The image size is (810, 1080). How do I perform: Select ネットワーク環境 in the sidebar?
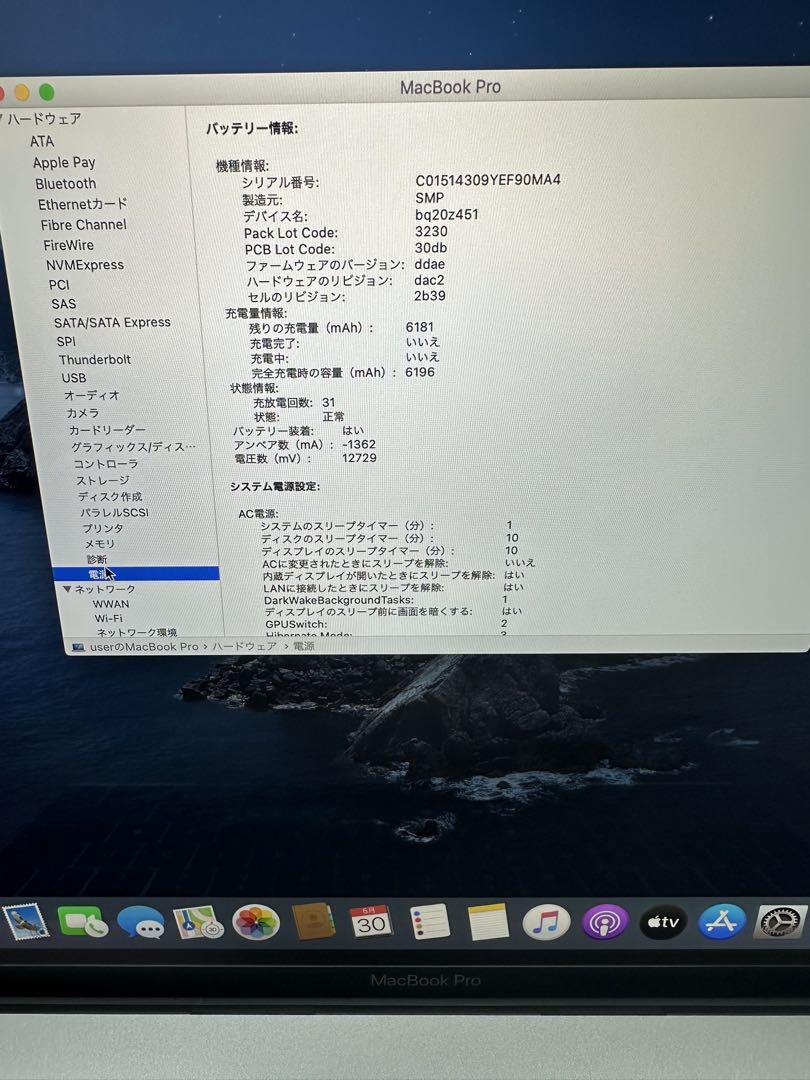click(x=136, y=632)
